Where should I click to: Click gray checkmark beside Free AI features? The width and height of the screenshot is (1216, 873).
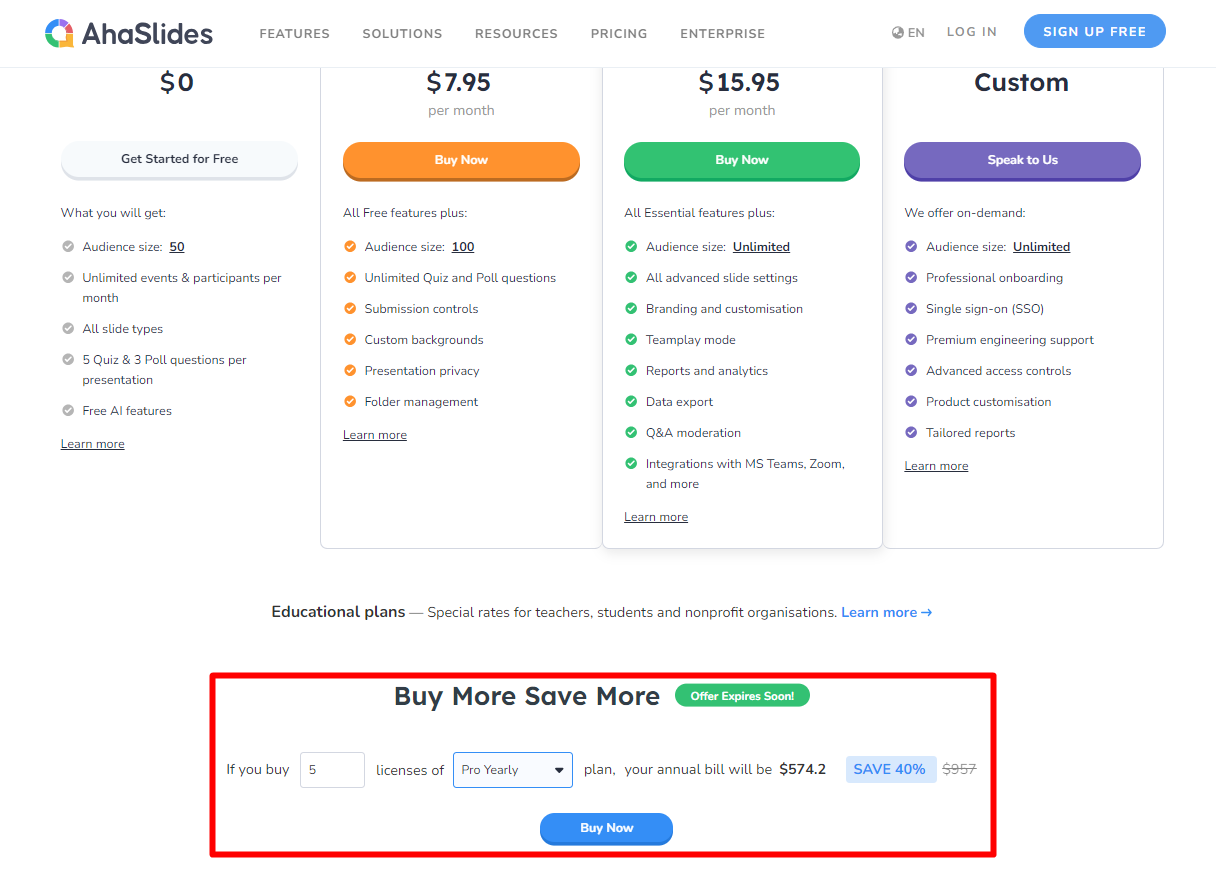(68, 411)
